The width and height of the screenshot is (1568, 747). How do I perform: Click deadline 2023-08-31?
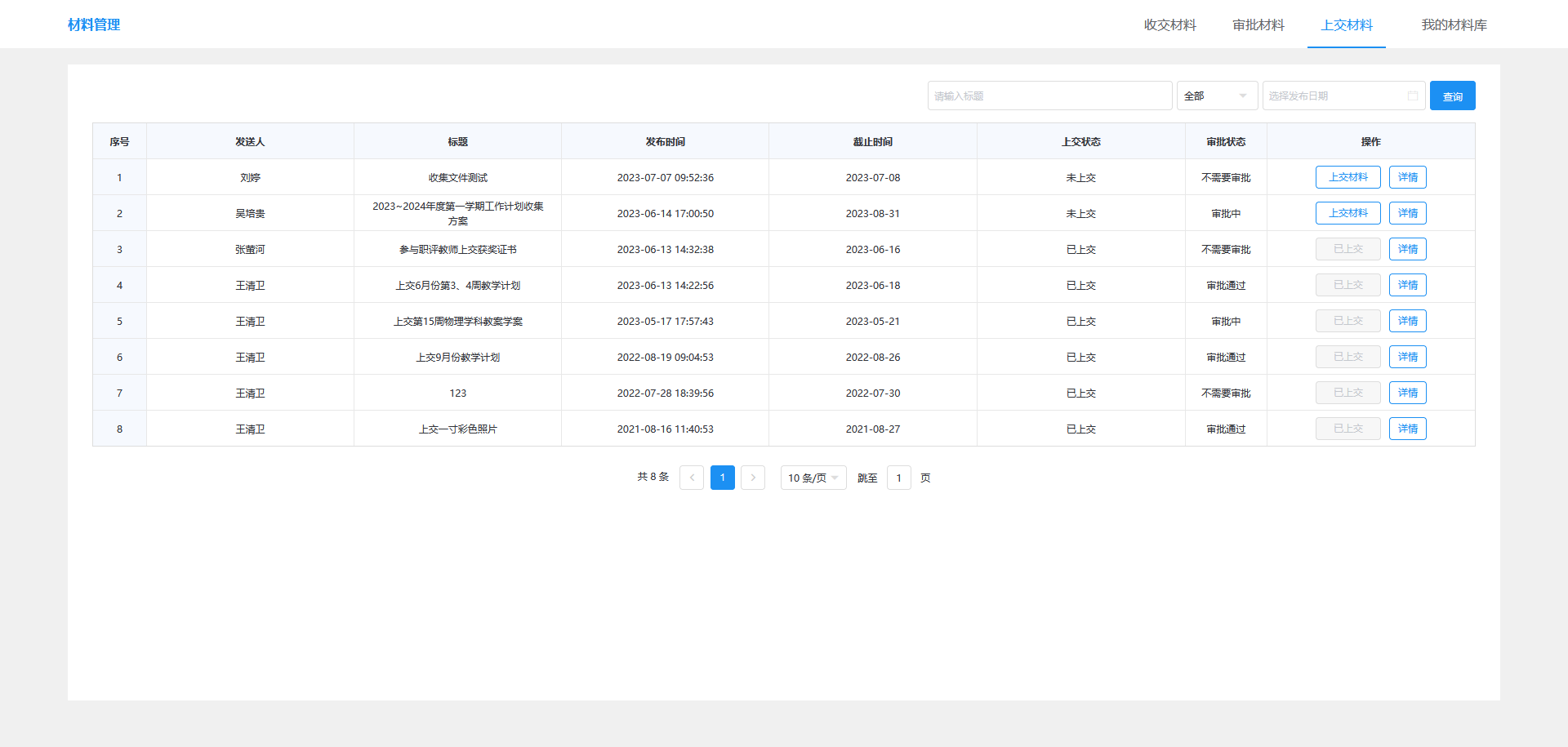tap(872, 213)
